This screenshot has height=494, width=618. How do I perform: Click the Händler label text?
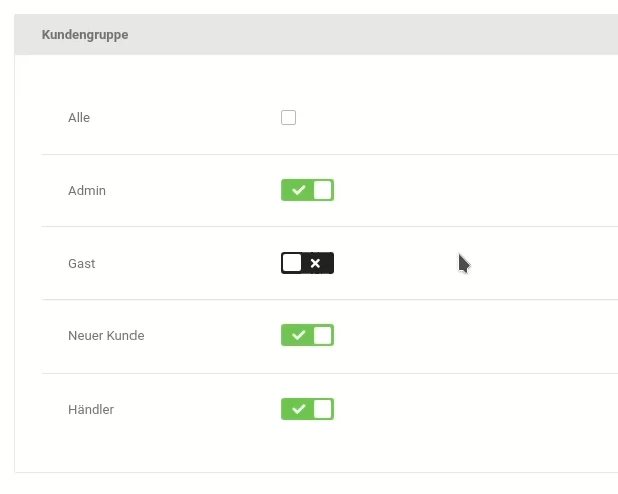(91, 409)
